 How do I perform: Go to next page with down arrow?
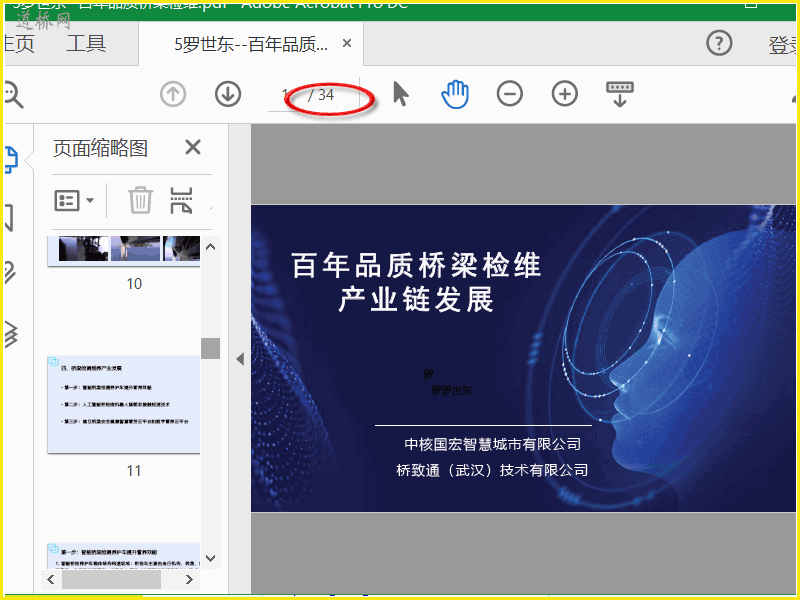228,94
